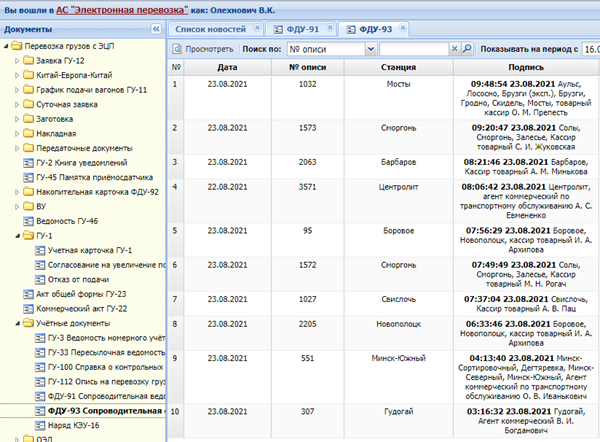Click the period start date field

(591, 49)
